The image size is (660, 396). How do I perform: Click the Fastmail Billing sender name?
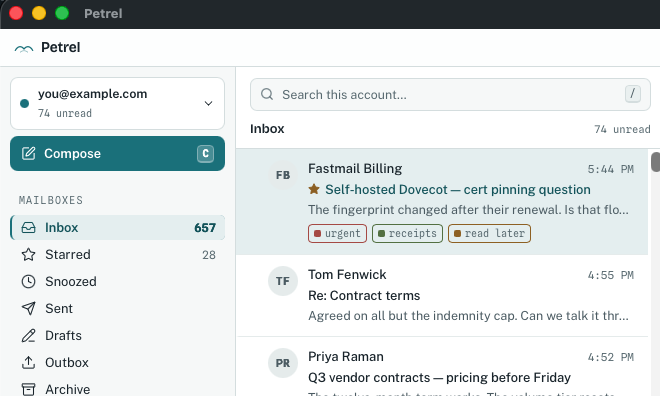[x=355, y=169]
